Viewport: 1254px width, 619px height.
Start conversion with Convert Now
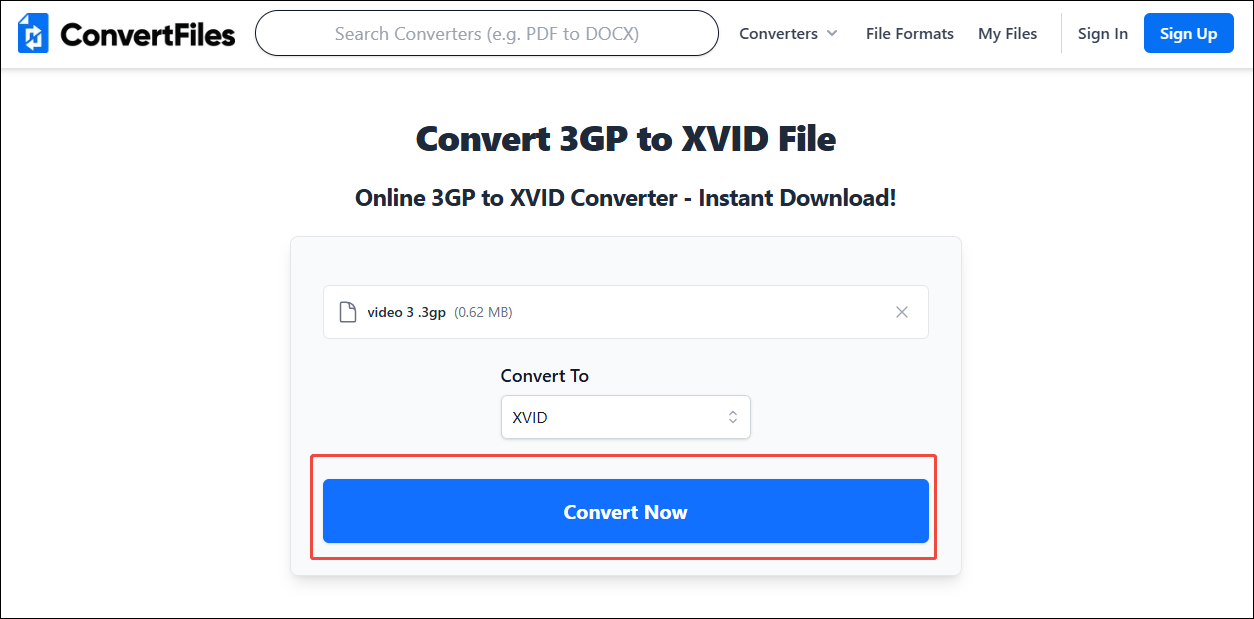tap(625, 511)
